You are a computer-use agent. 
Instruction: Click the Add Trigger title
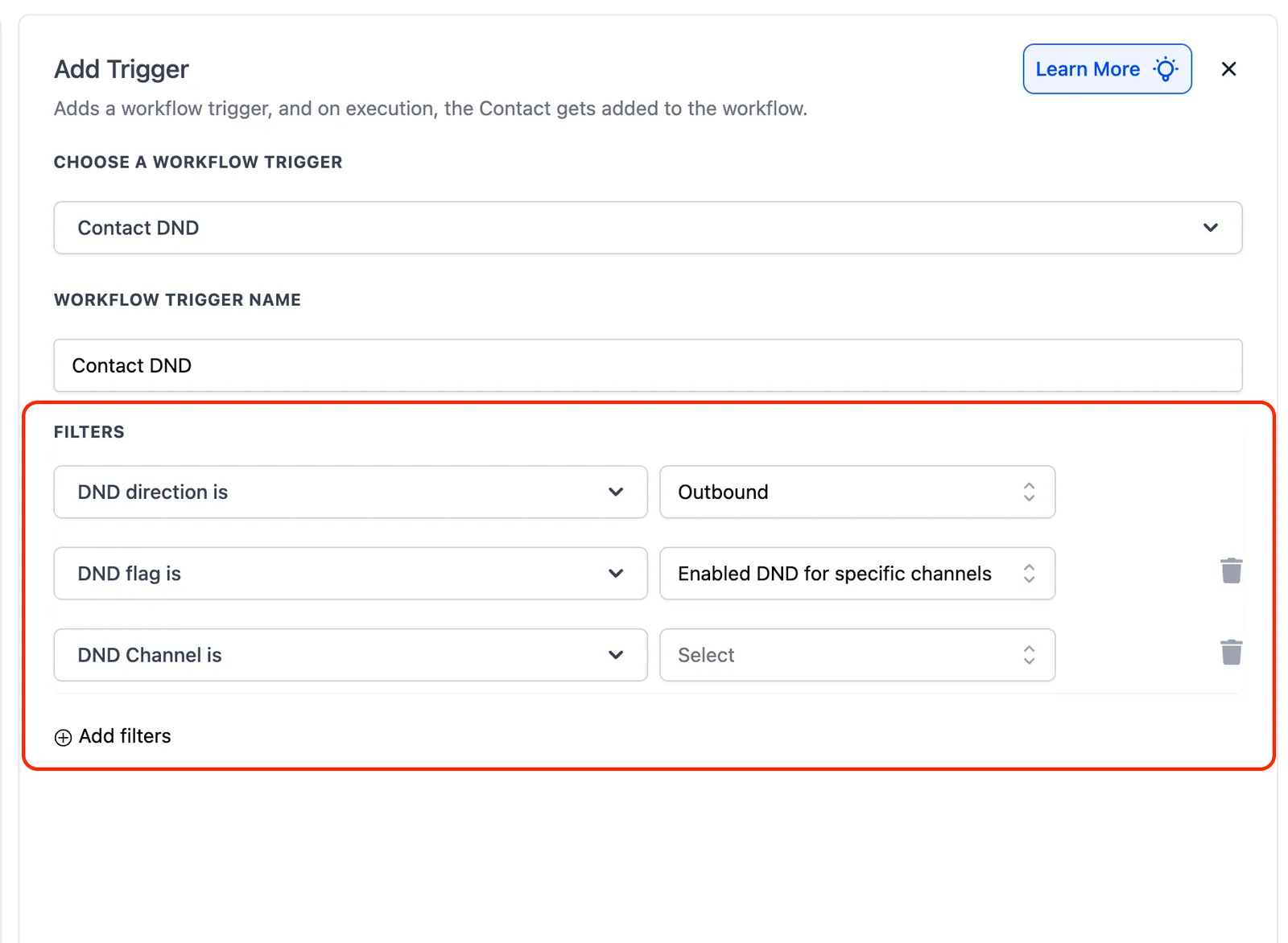pyautogui.click(x=122, y=69)
